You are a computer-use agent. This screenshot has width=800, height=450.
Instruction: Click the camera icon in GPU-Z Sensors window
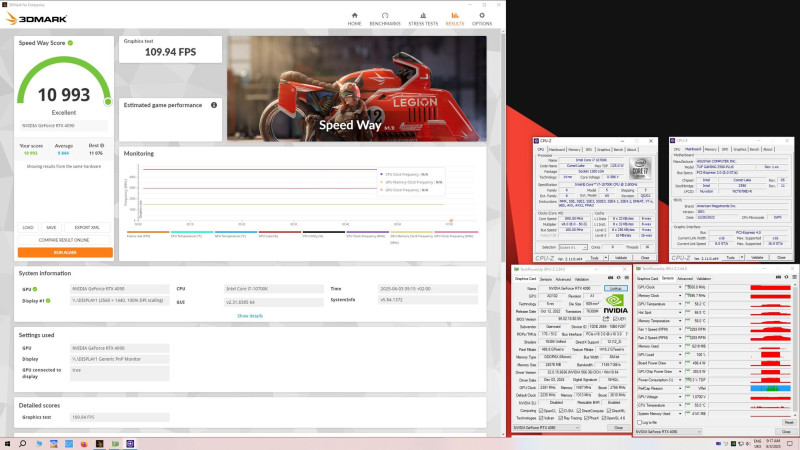coord(779,277)
